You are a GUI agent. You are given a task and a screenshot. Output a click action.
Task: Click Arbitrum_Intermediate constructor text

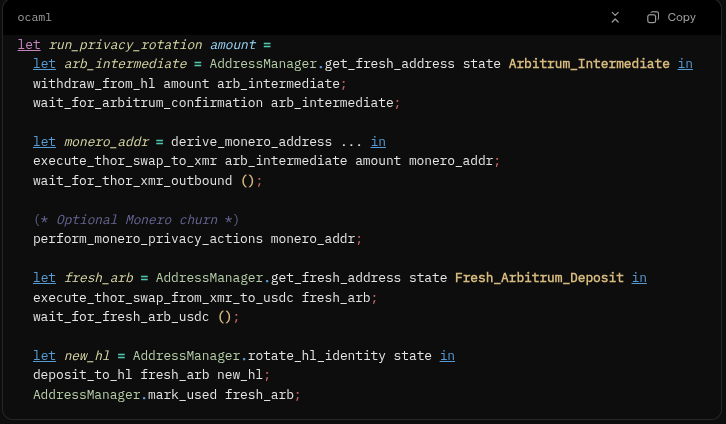tap(589, 64)
